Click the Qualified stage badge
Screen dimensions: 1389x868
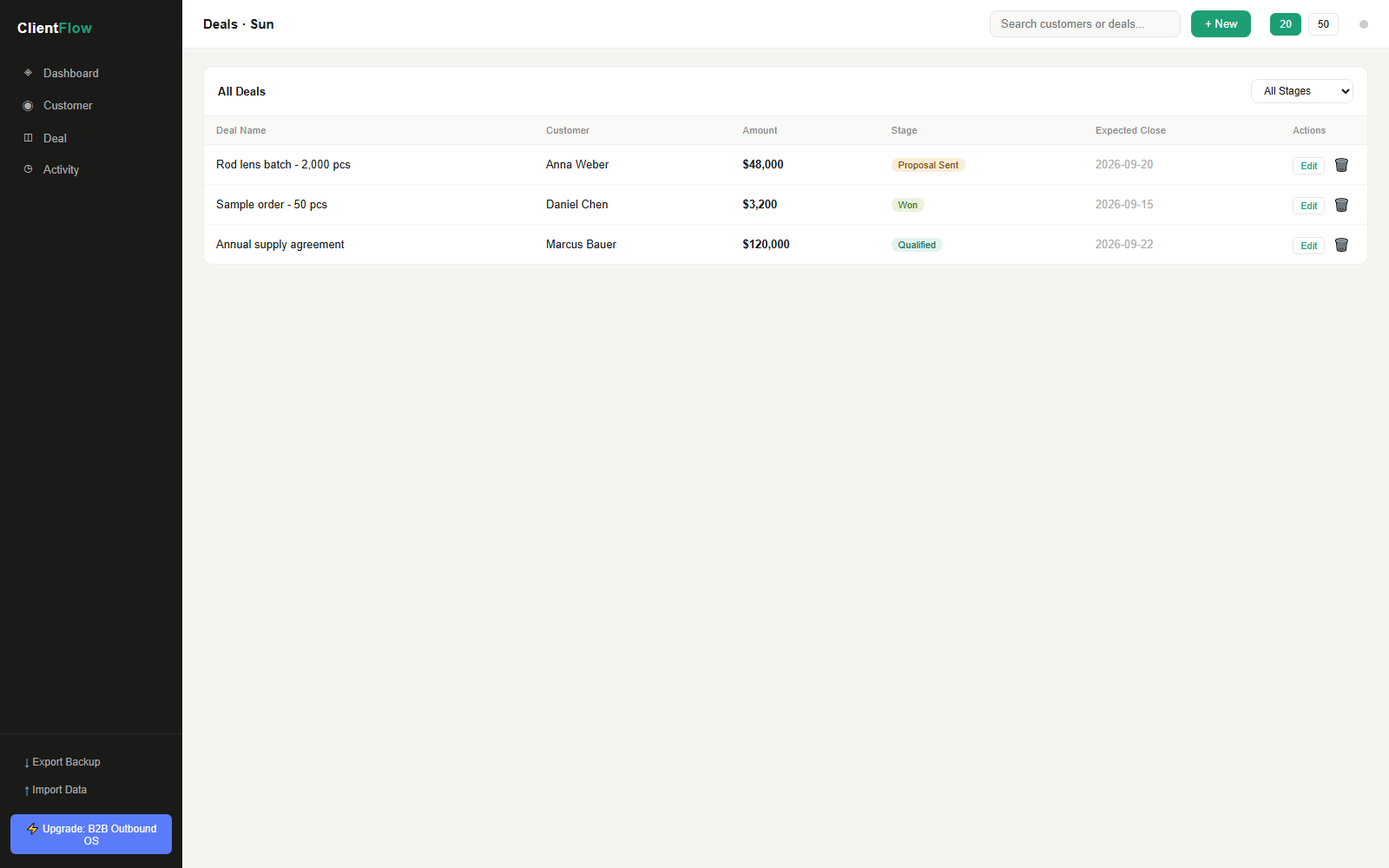click(917, 245)
